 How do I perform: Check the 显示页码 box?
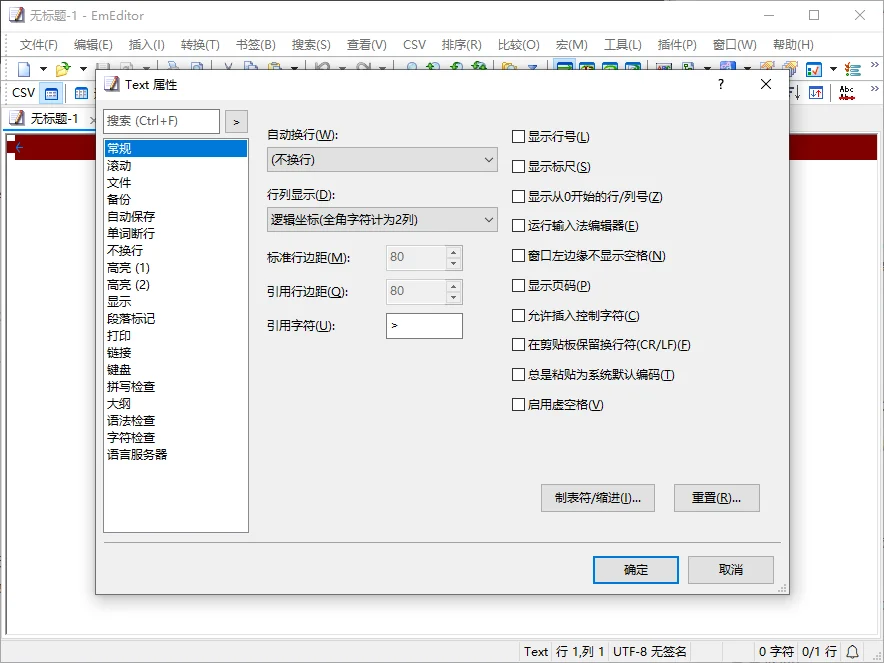518,285
